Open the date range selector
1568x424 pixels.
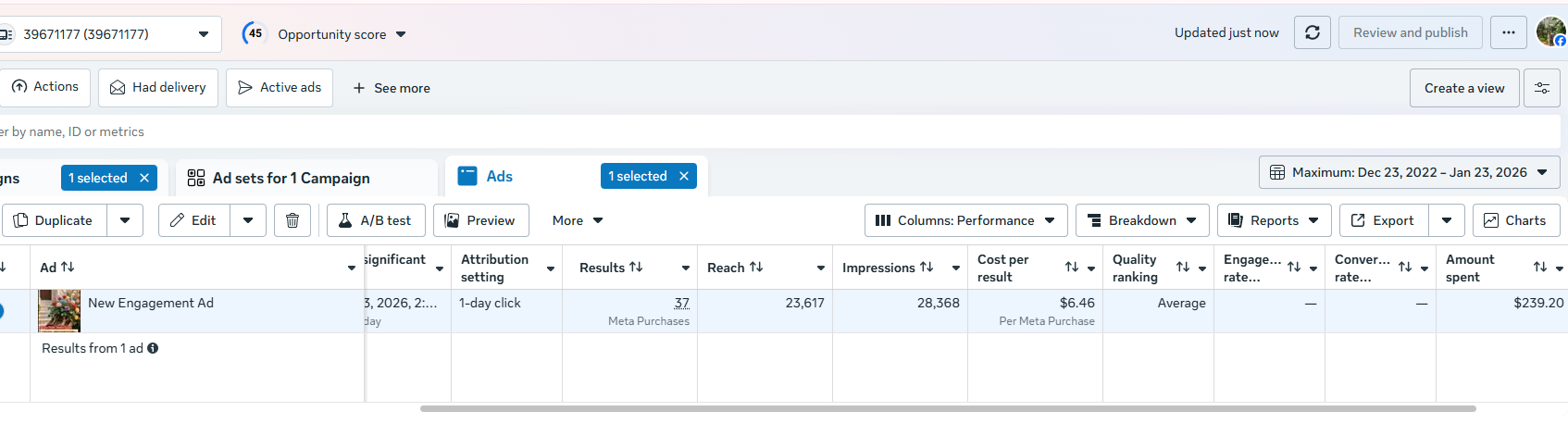click(1409, 172)
